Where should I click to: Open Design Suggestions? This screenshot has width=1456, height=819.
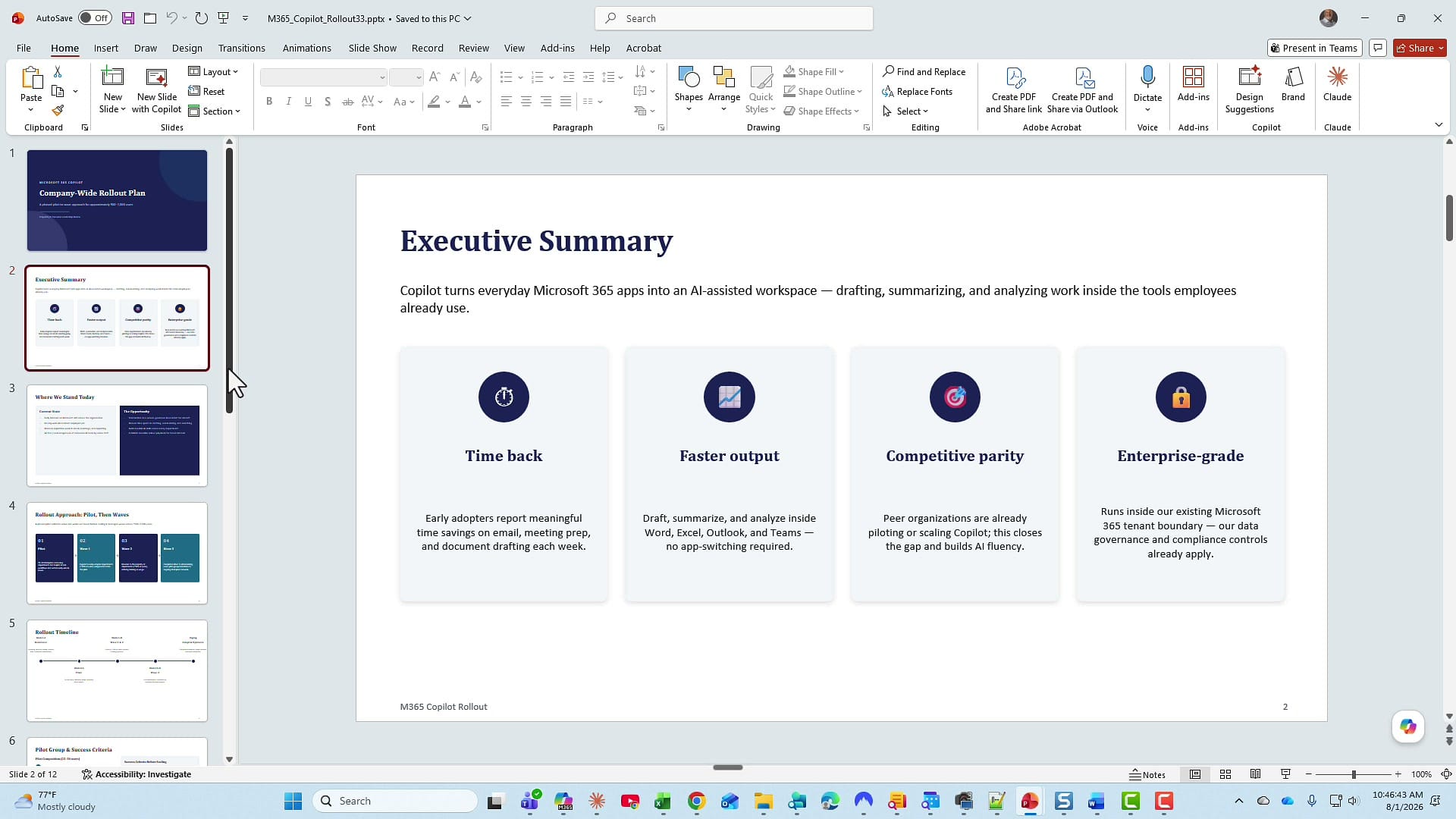coord(1249,90)
